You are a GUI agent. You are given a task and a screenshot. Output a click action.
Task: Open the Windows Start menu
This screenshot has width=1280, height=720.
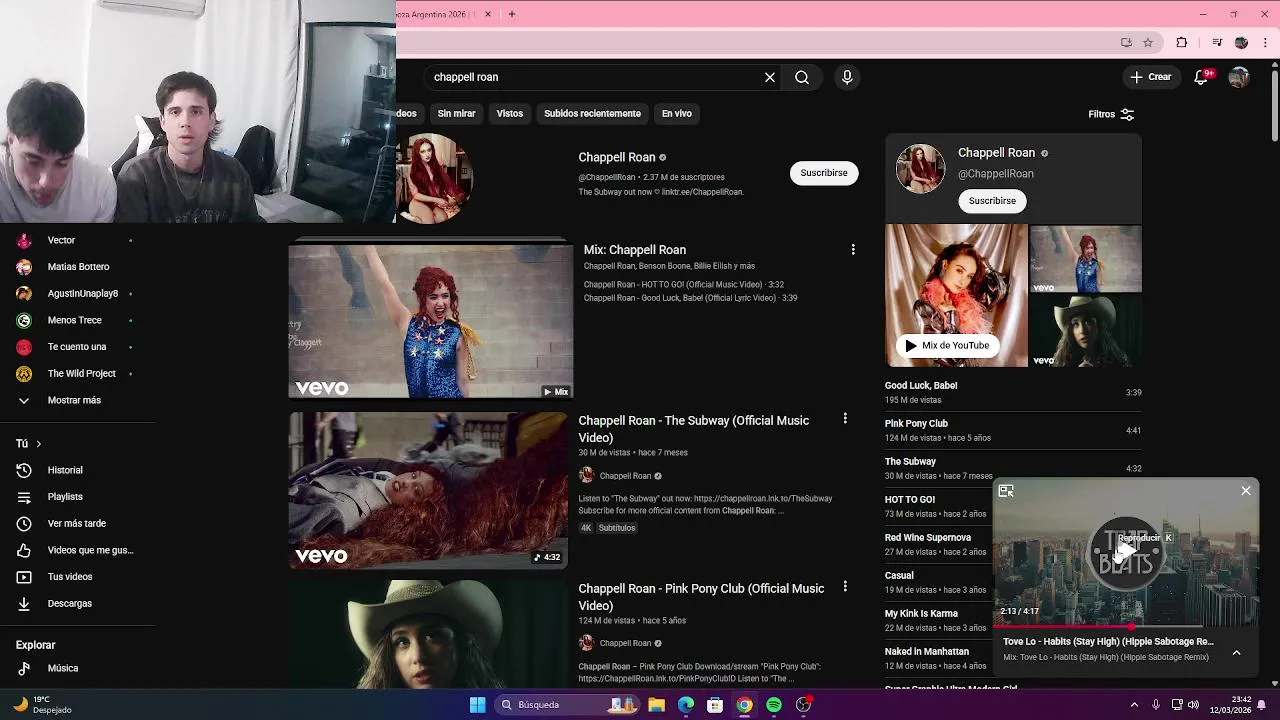[x=478, y=705]
